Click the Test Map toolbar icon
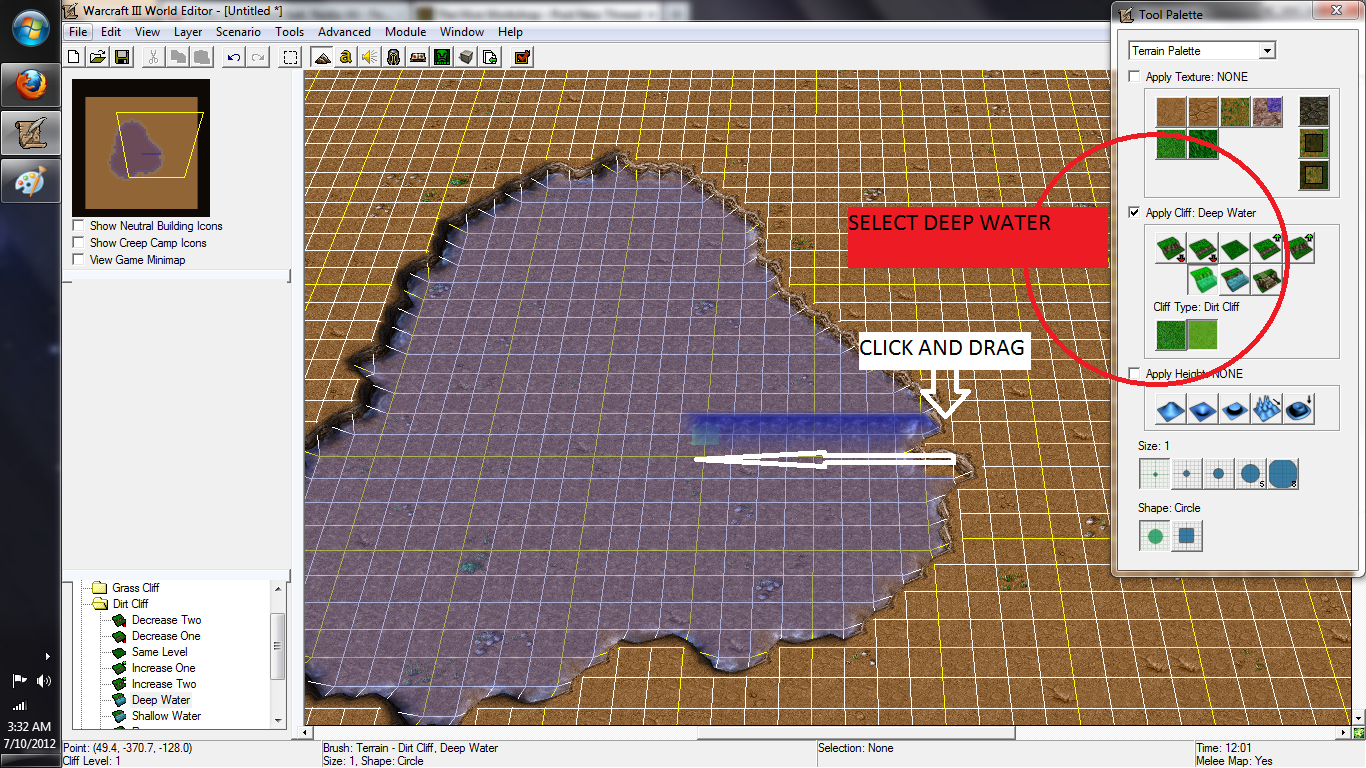Image resolution: width=1366 pixels, height=768 pixels. [522, 57]
